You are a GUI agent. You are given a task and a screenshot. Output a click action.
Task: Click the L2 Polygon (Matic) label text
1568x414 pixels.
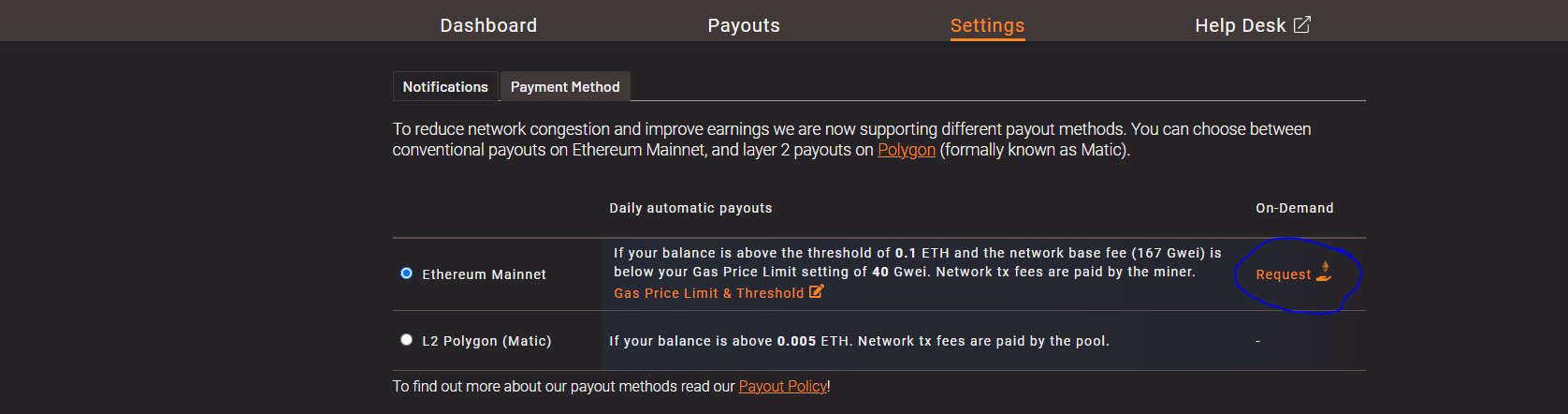[486, 341]
